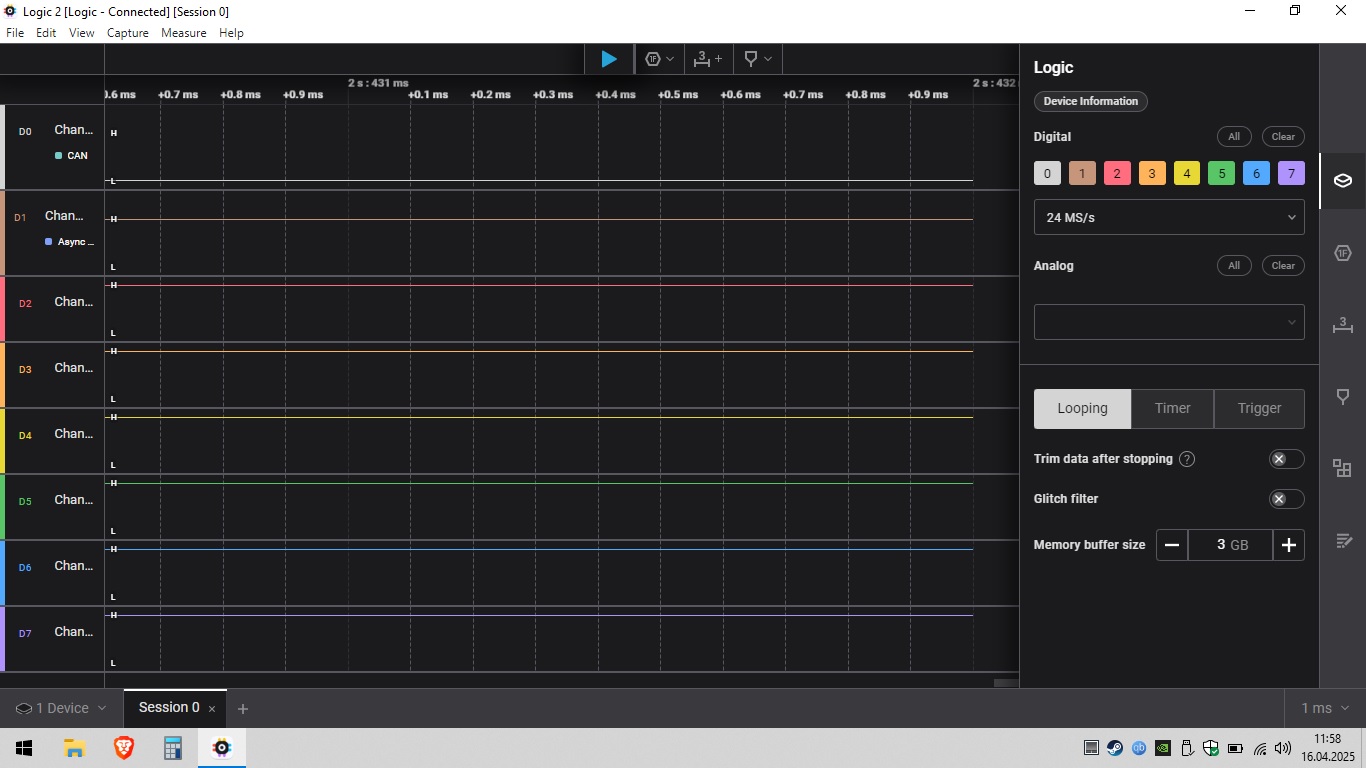Expand the 1 Device selector
The width and height of the screenshot is (1366, 768).
coord(60,708)
